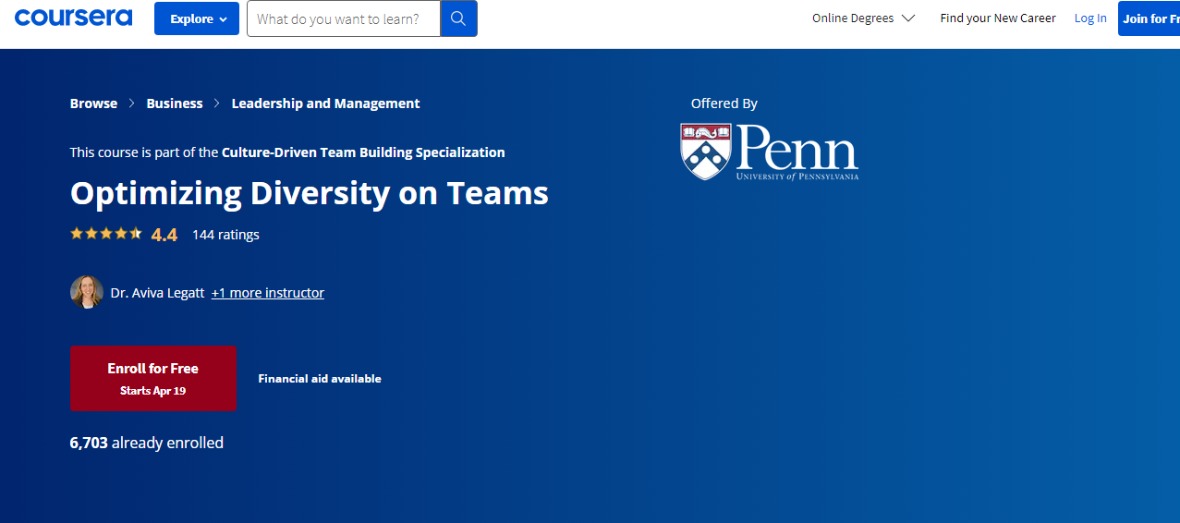Open the Business breadcrumb link
The height and width of the screenshot is (523, 1180).
coord(175,104)
